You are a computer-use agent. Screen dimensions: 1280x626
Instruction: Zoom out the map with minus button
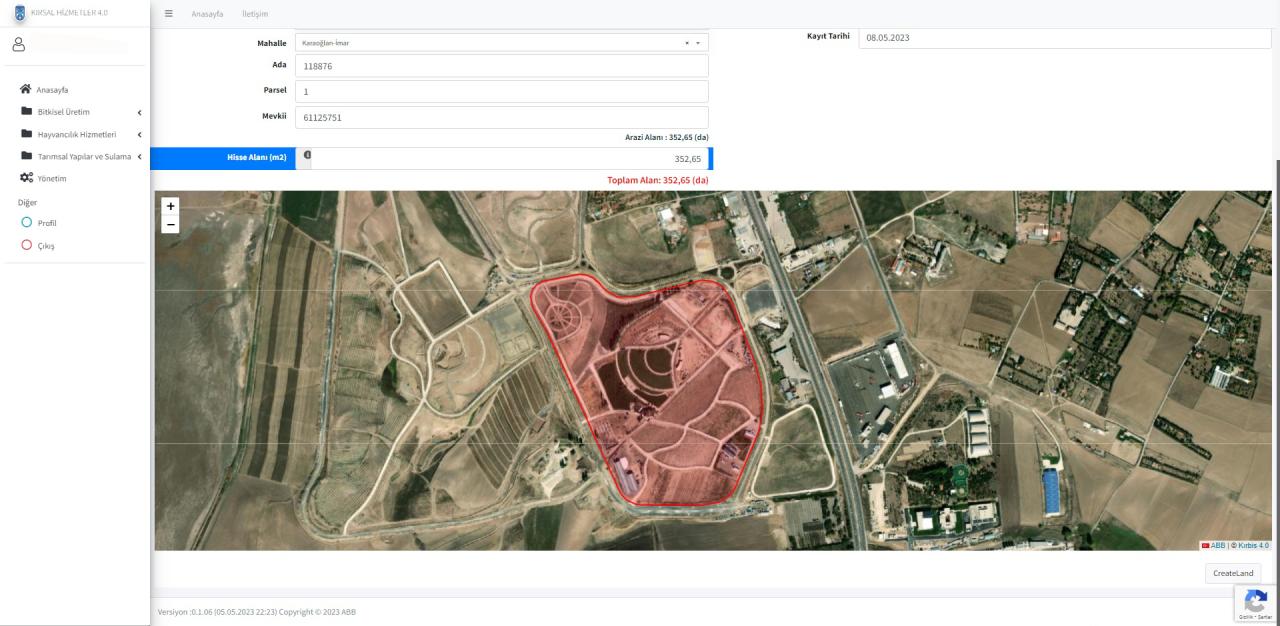click(x=170, y=225)
